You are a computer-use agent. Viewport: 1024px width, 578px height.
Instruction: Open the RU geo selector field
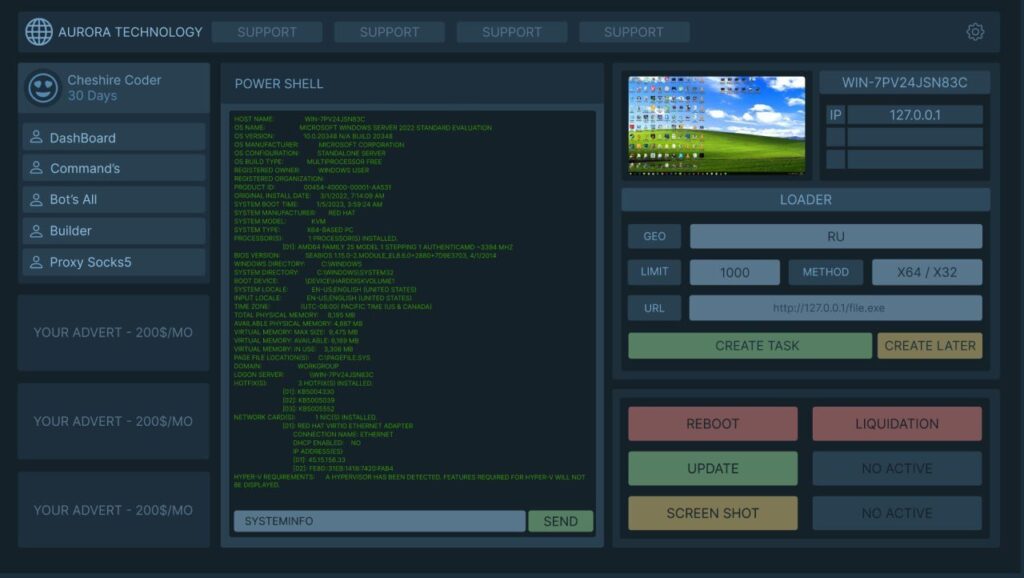[x=836, y=236]
